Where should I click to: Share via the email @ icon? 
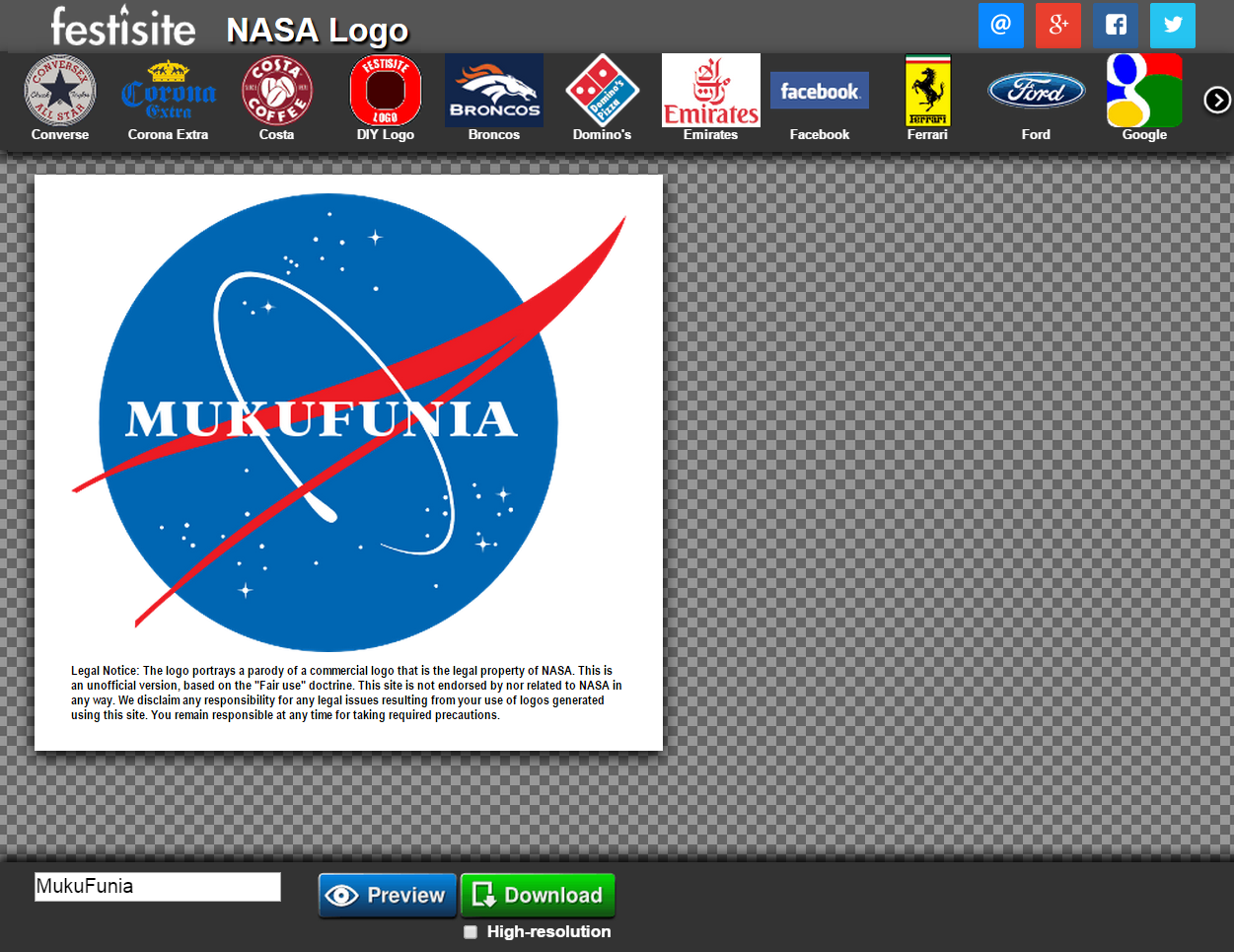(x=1001, y=26)
